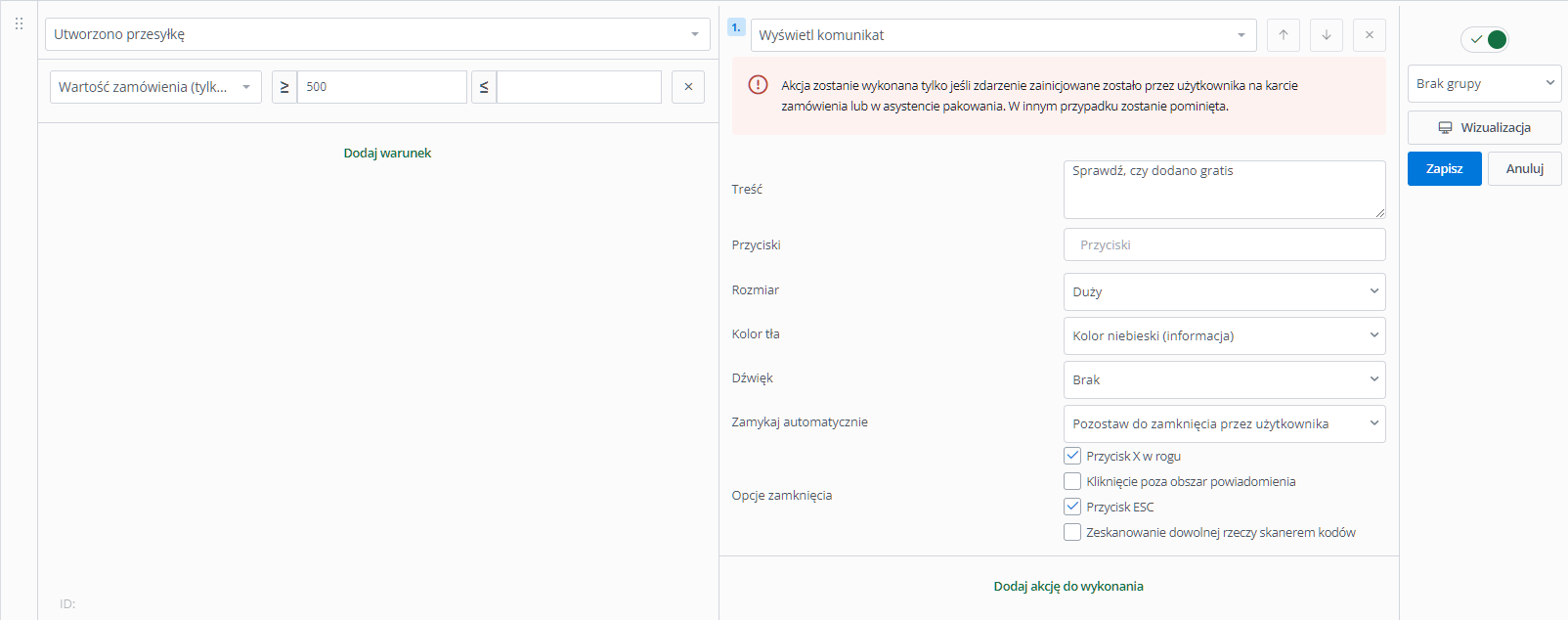Open the Brak grupy dropdown
The height and width of the screenshot is (620, 1568).
tap(1485, 83)
